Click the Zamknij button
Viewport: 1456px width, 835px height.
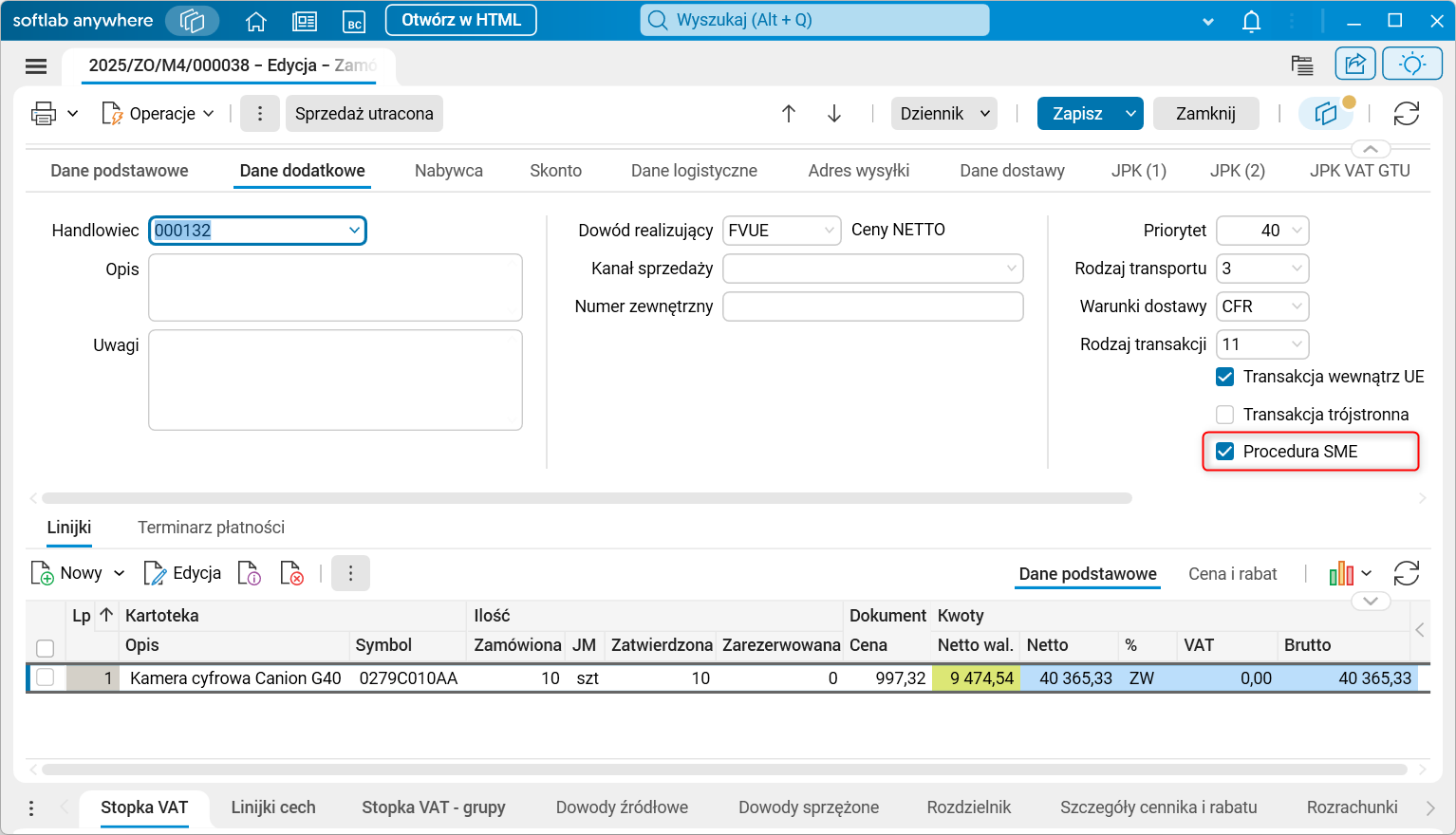1205,114
